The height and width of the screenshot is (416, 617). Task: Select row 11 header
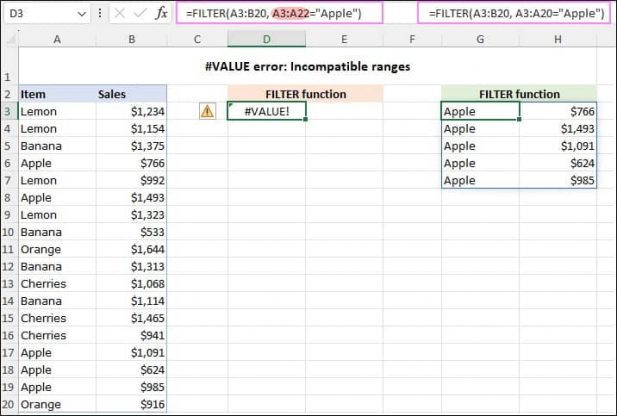(9, 249)
